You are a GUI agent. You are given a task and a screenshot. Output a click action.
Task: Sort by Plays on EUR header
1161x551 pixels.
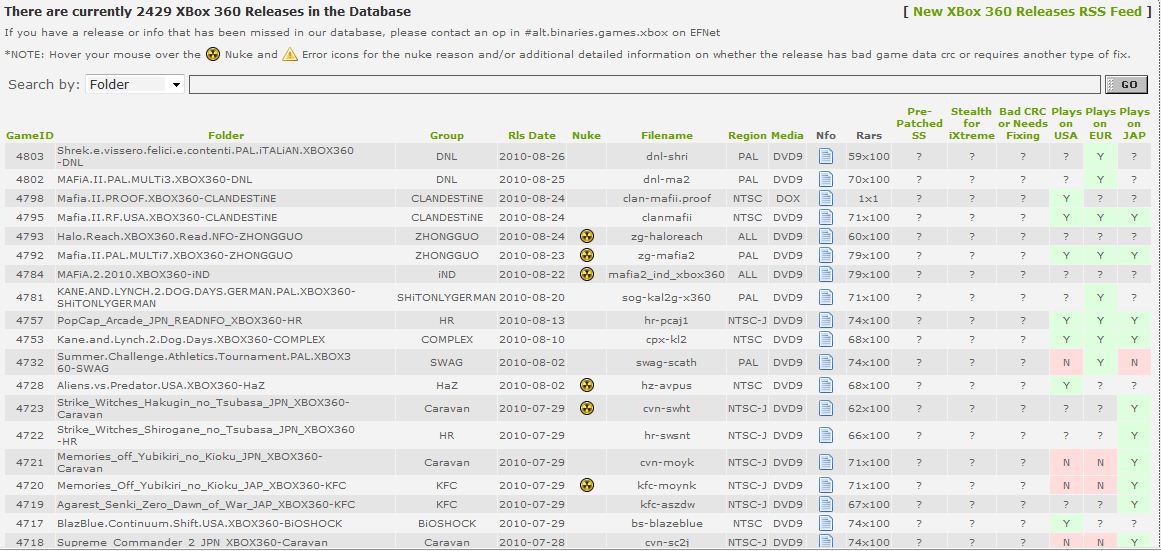point(1100,124)
